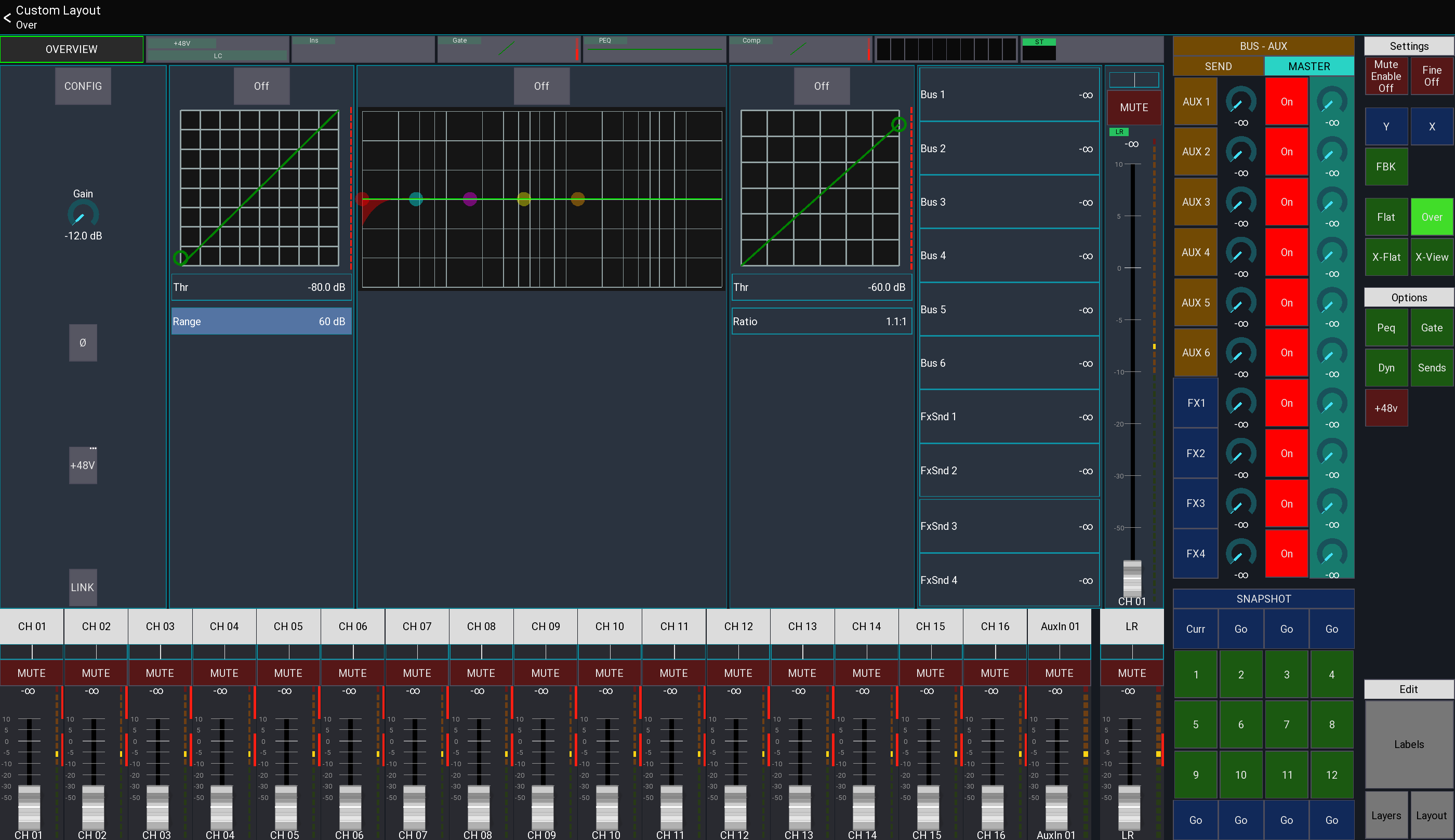Image resolution: width=1455 pixels, height=840 pixels.
Task: Open the Peq option in Options panel
Action: (1386, 327)
